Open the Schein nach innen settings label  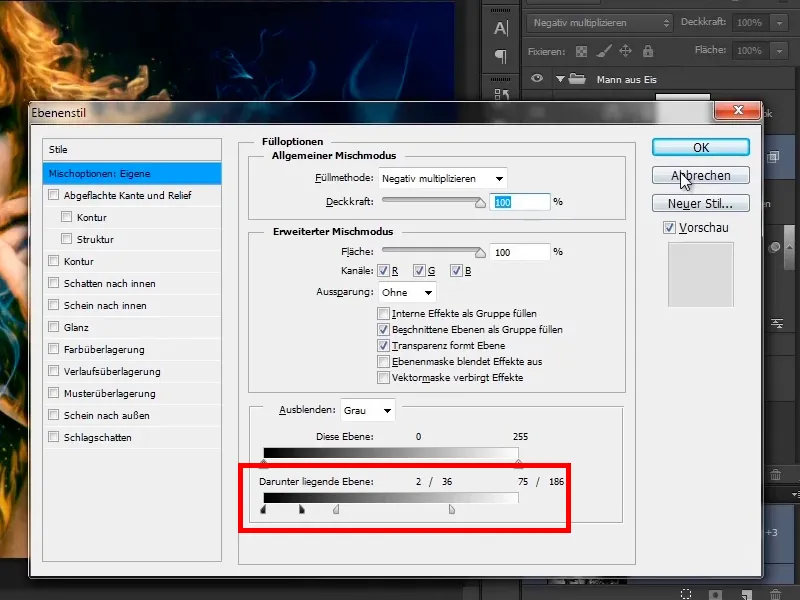[x=105, y=305]
